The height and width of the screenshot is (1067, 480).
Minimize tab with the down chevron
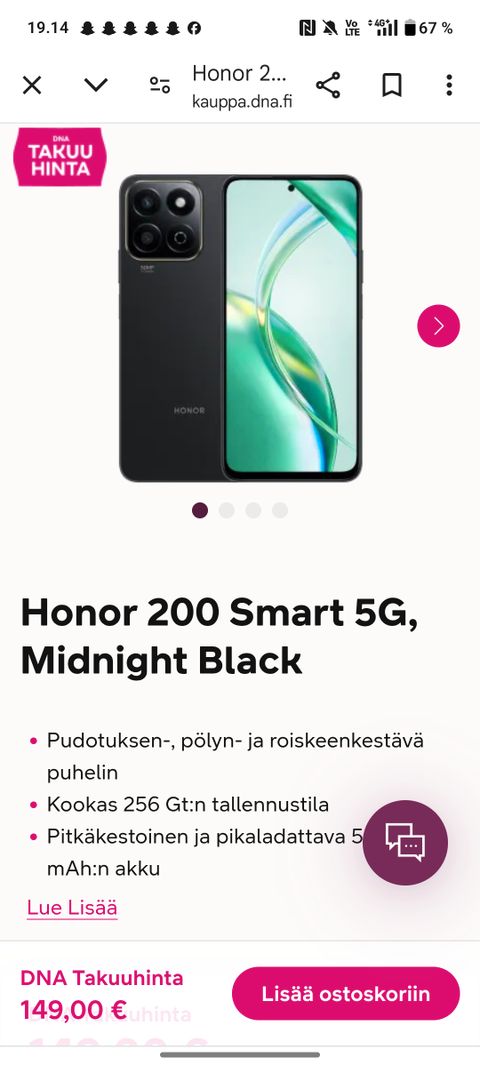click(x=96, y=85)
